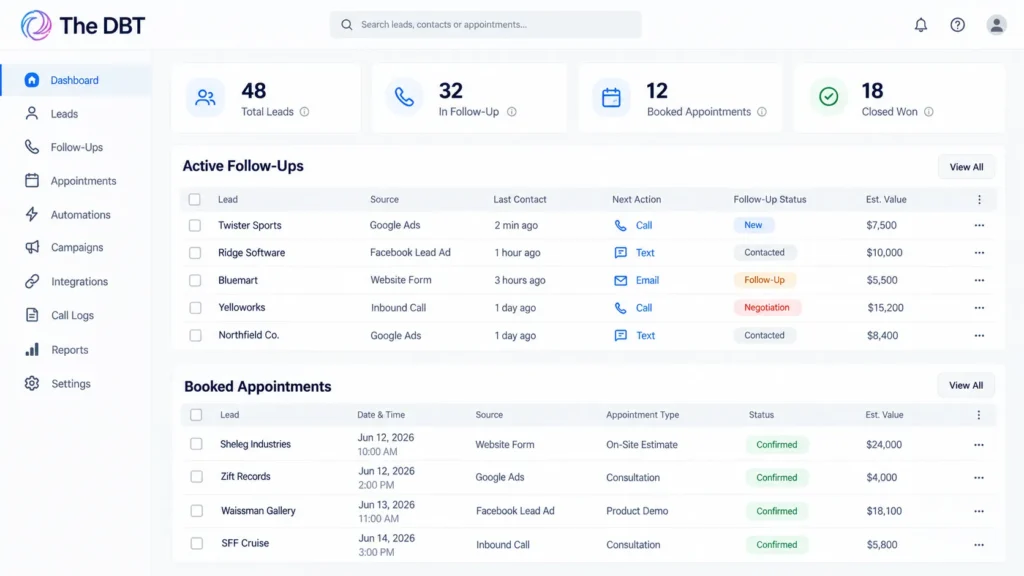Screen dimensions: 1024x576
Task: Click info icon next to Booked Appointments
Action: [x=761, y=112]
